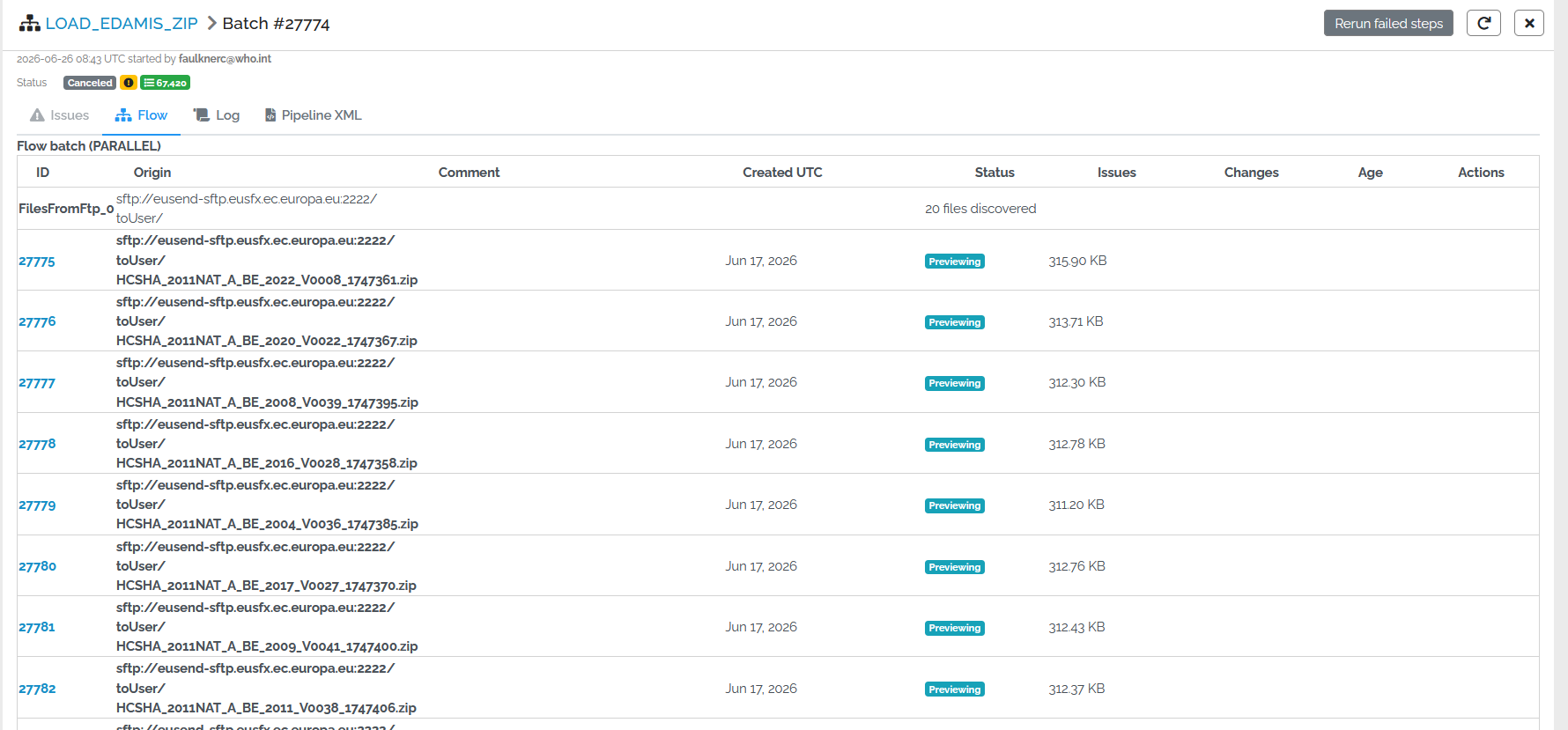Click the 311.20 KB size value
This screenshot has width=1568, height=730.
(1076, 505)
